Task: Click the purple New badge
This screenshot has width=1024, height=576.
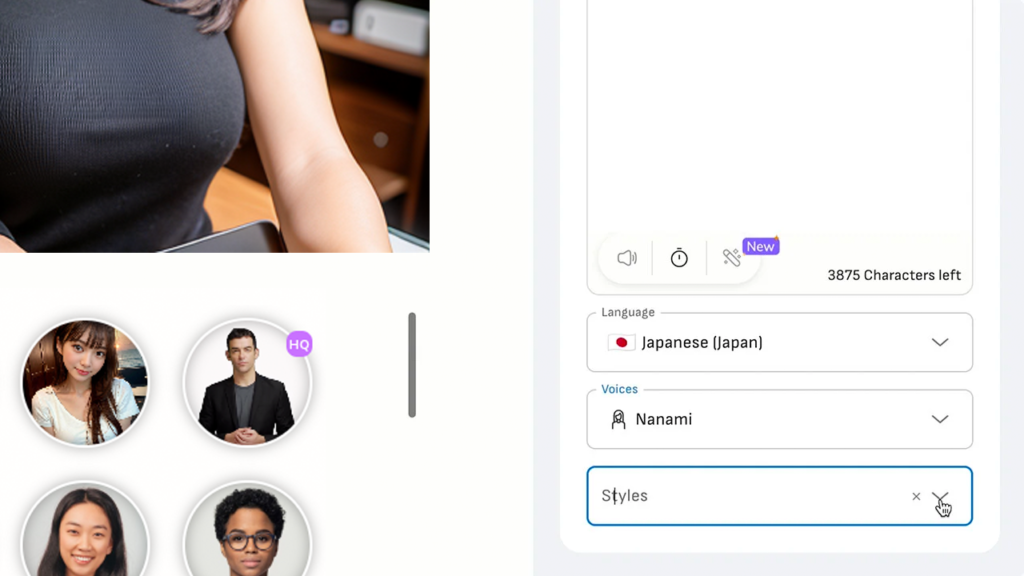Action: (x=760, y=246)
